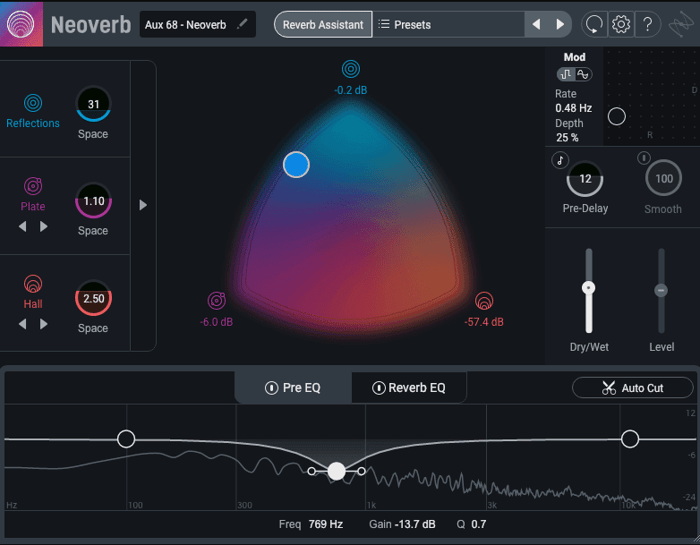Click the iZotope logo icon in the header
Screen dimensions: 700x545
coord(681,25)
